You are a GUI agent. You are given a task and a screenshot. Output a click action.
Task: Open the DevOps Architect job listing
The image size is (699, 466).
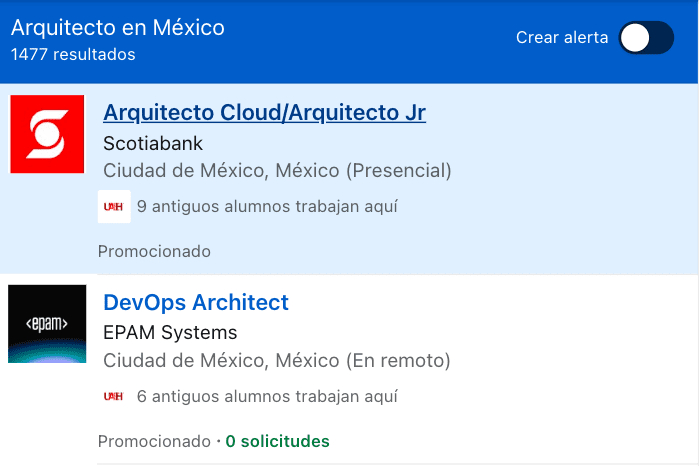[196, 302]
